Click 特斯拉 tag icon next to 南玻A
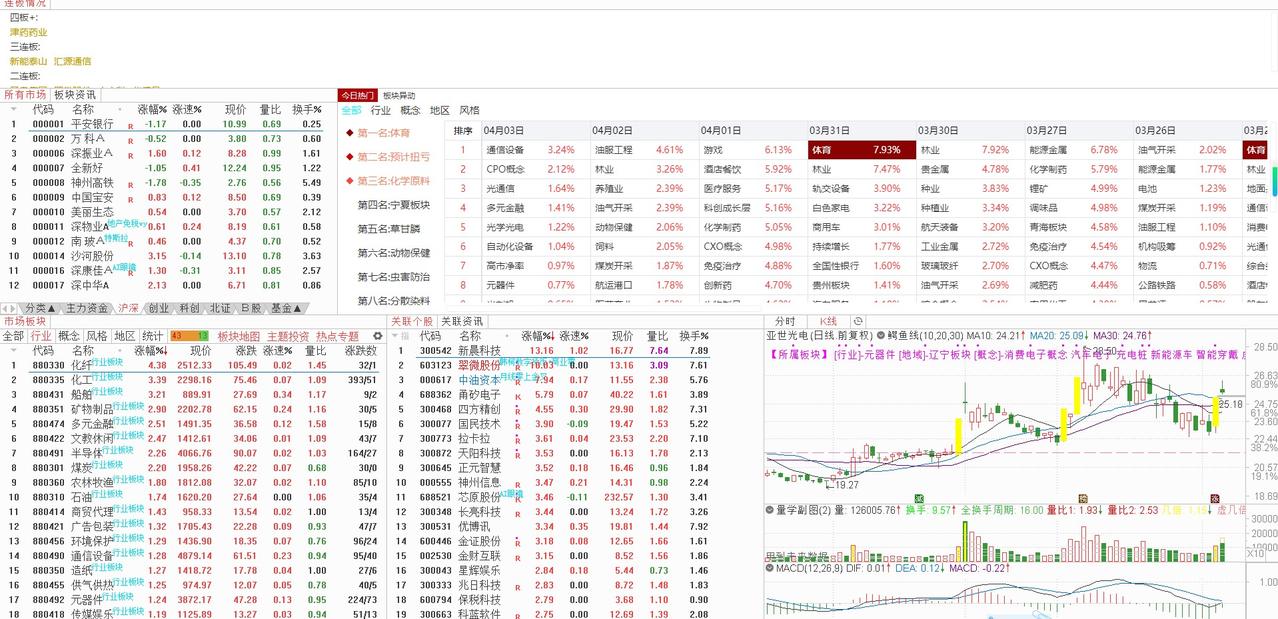This screenshot has height=619, width=1278. coord(115,236)
